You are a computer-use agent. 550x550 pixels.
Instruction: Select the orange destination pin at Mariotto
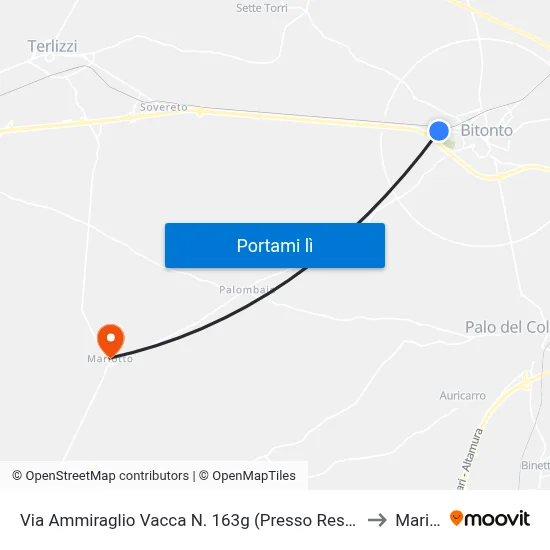tap(110, 341)
